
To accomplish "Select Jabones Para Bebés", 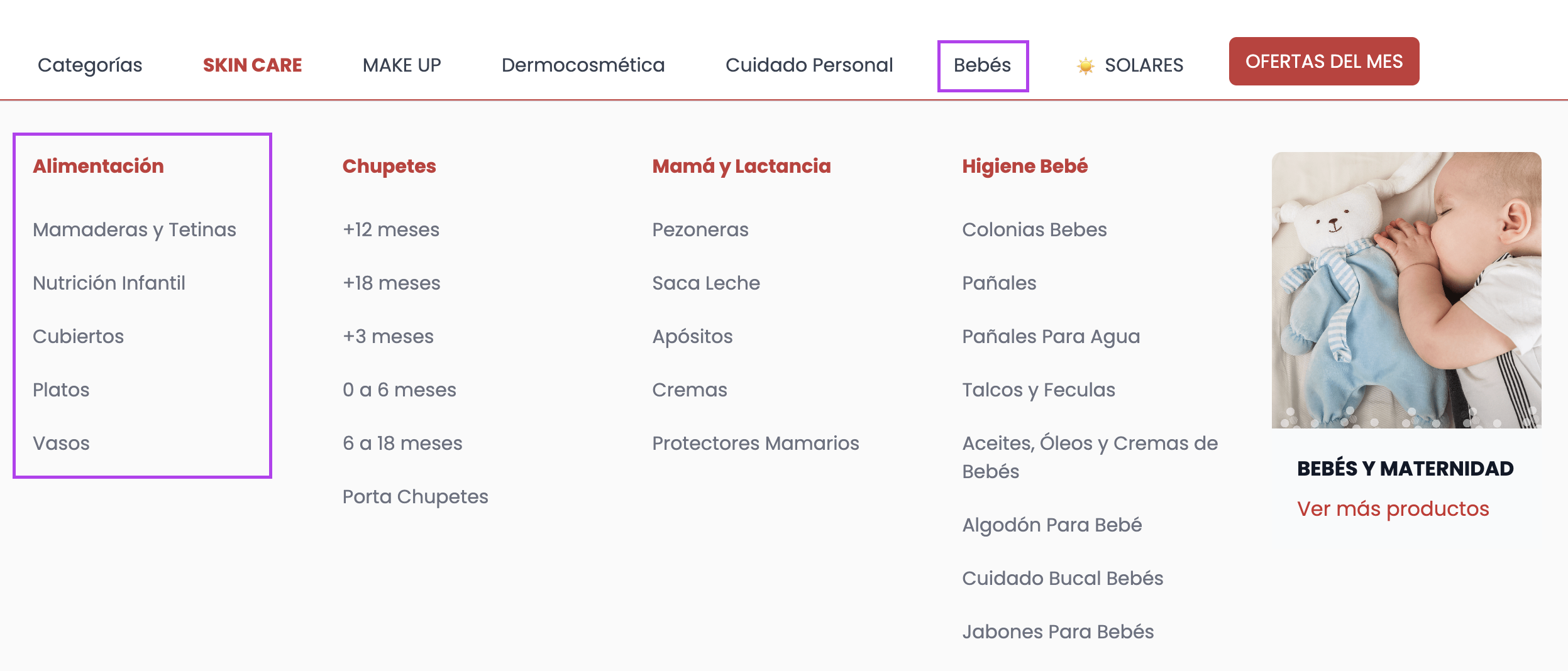I will (x=1057, y=632).
